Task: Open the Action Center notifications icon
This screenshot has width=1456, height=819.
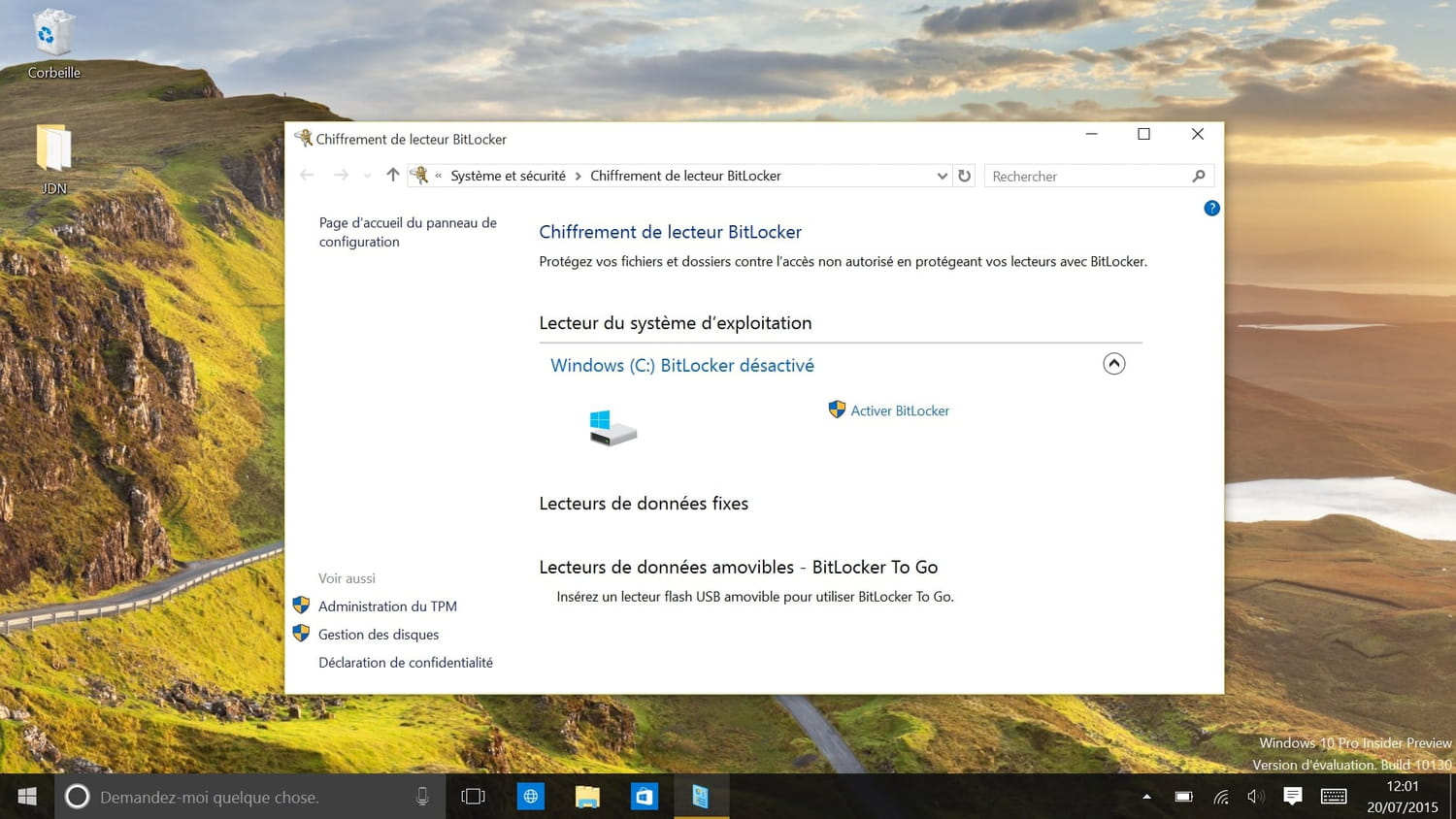Action: (1293, 797)
